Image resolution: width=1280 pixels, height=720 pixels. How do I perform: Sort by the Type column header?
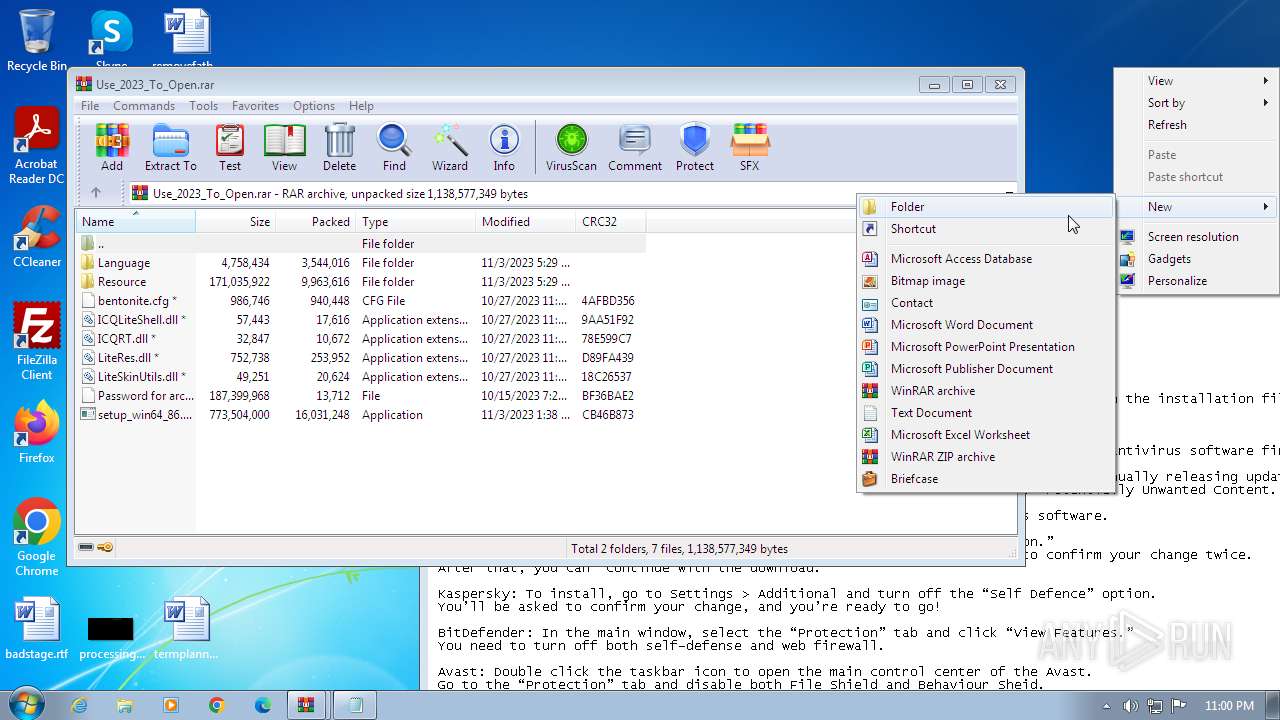415,222
